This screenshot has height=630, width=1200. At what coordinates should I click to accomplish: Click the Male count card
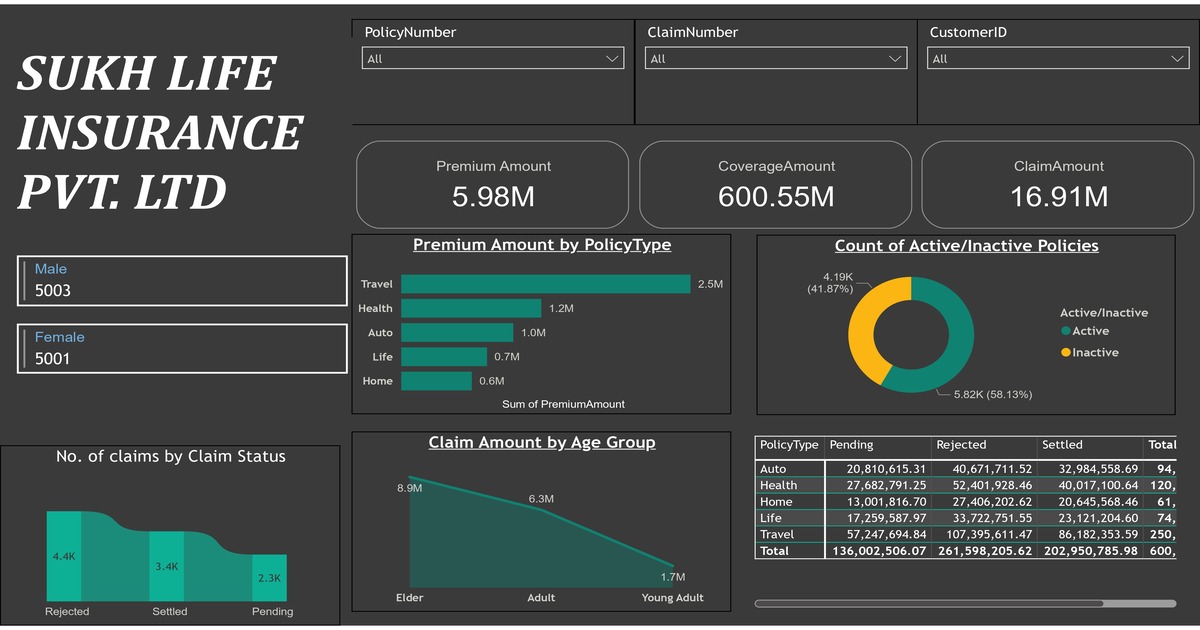[x=182, y=280]
